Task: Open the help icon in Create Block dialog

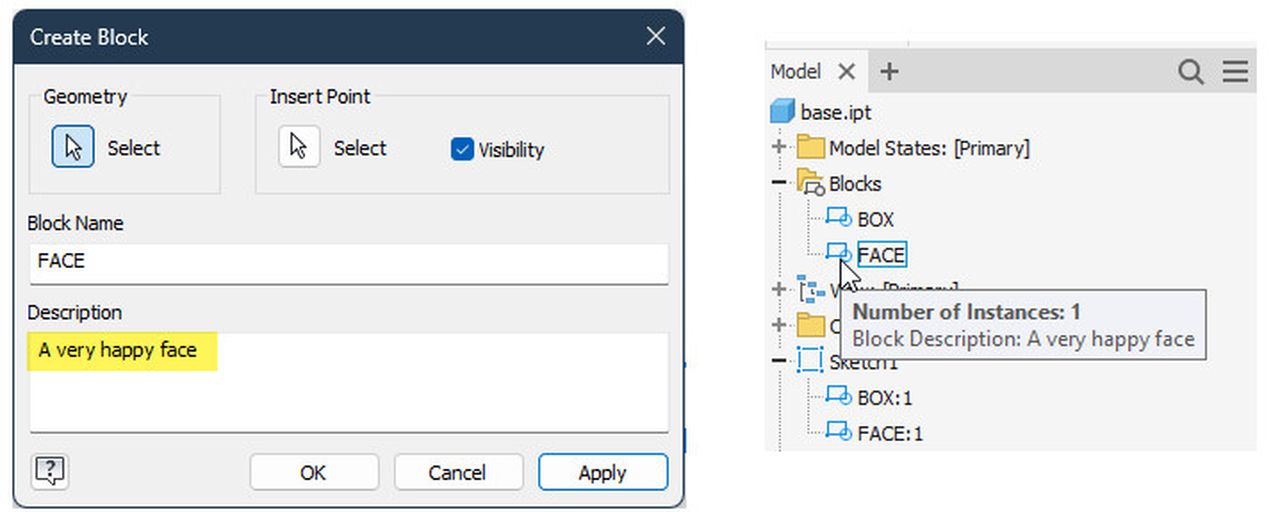Action: (49, 471)
